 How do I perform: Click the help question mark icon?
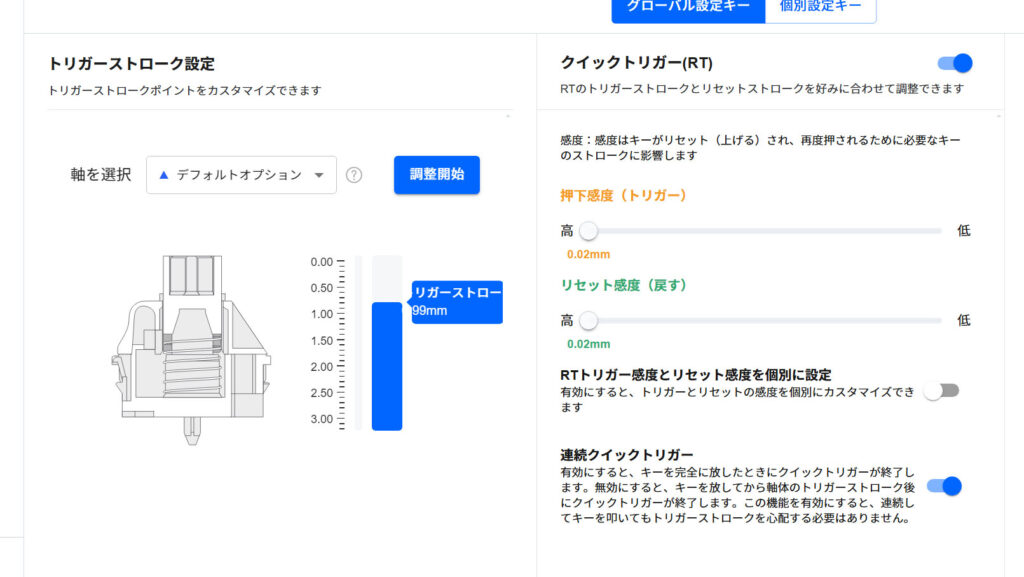[x=353, y=175]
